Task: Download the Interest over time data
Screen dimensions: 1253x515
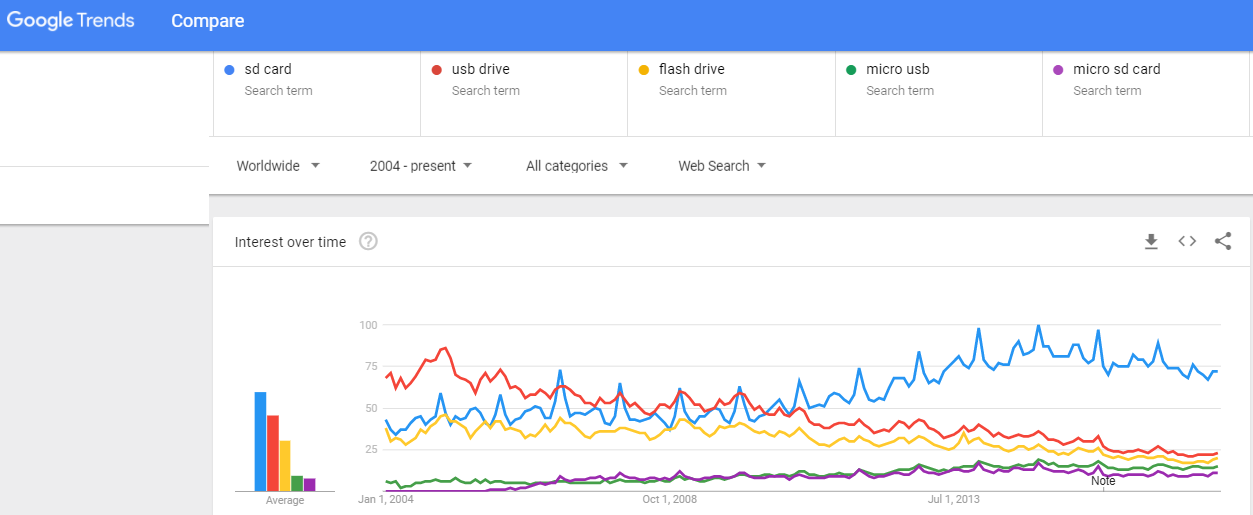Action: coord(1151,241)
